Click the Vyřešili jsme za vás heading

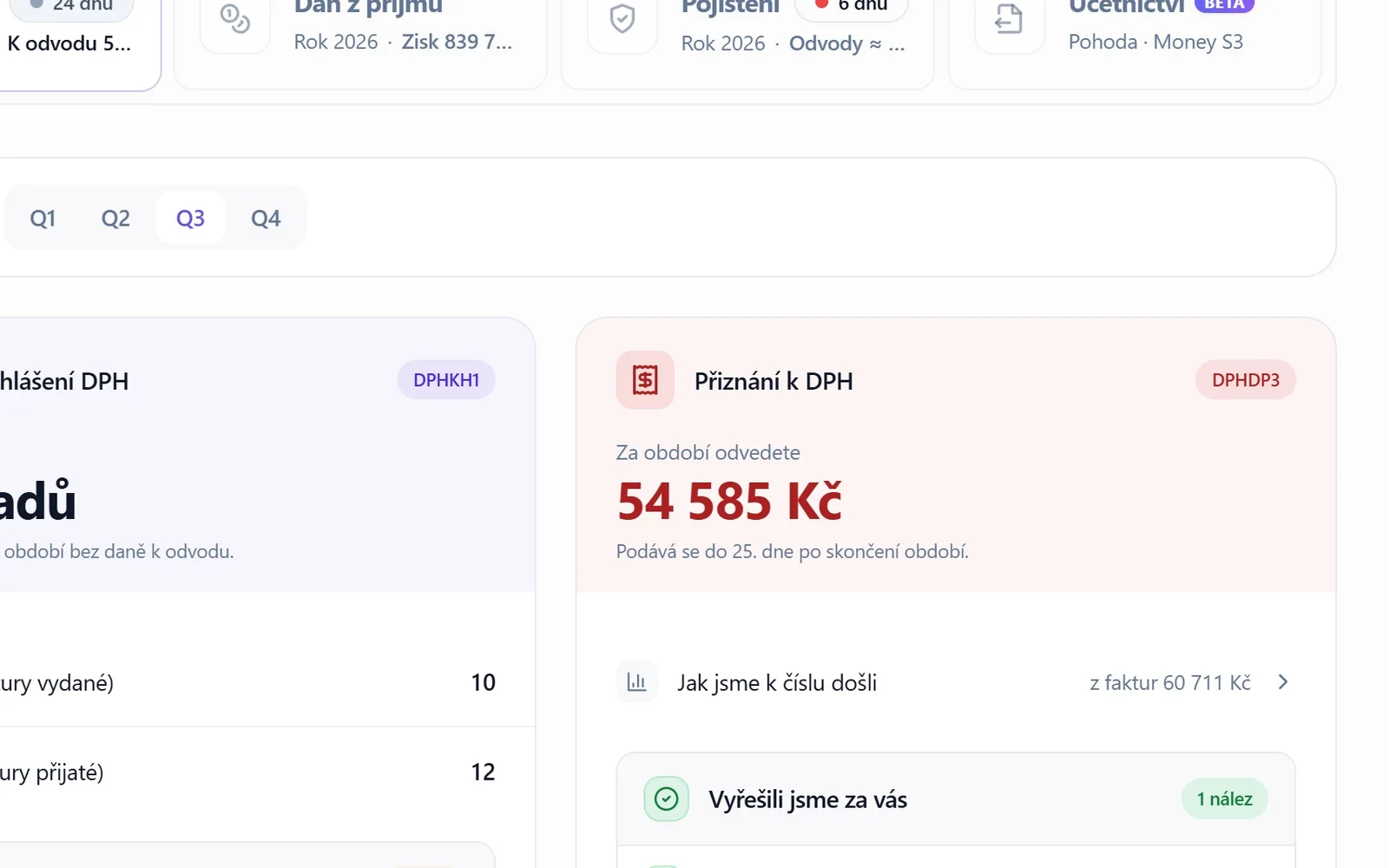click(x=808, y=799)
